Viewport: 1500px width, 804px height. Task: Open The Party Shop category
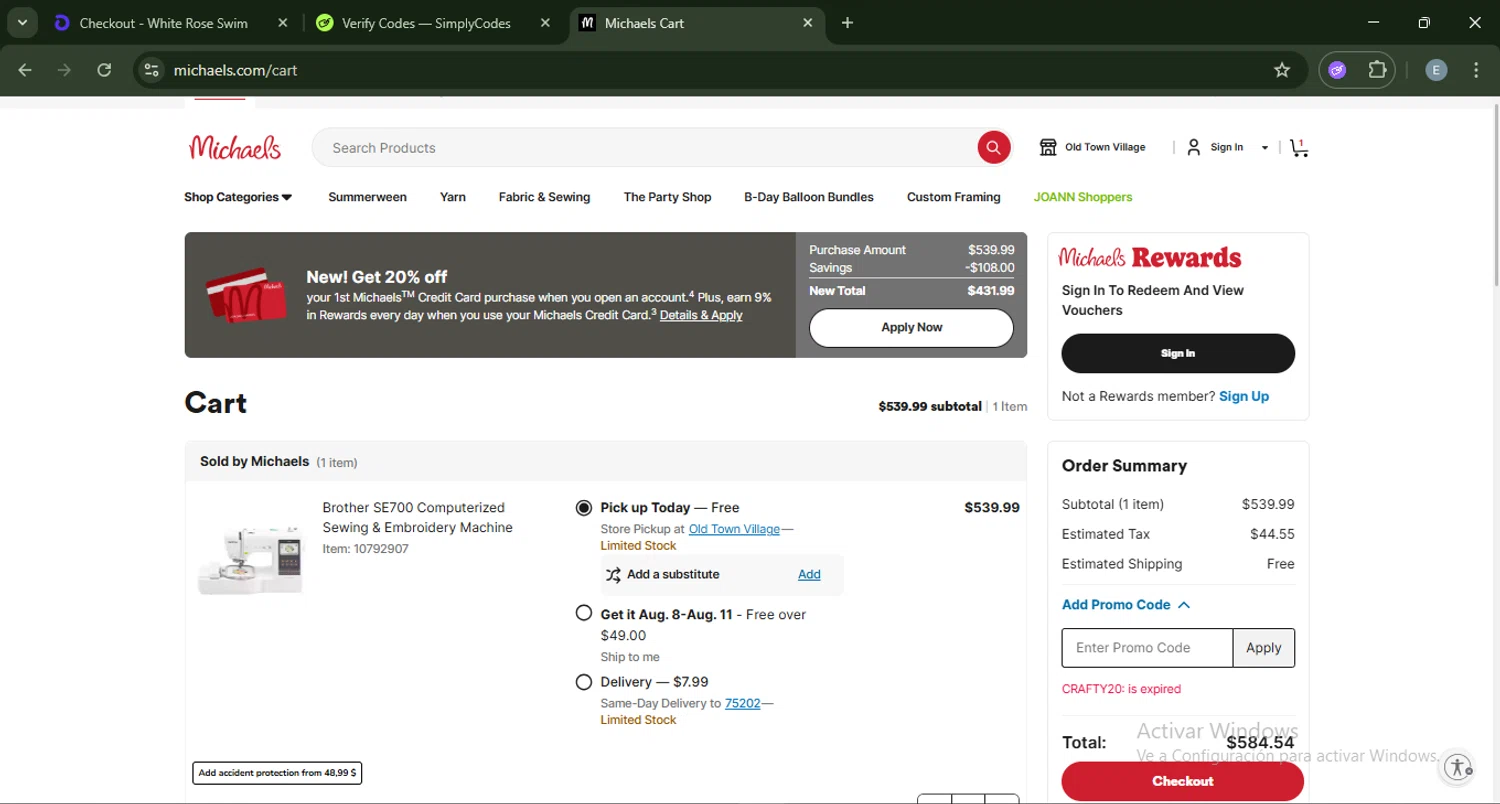[667, 197]
